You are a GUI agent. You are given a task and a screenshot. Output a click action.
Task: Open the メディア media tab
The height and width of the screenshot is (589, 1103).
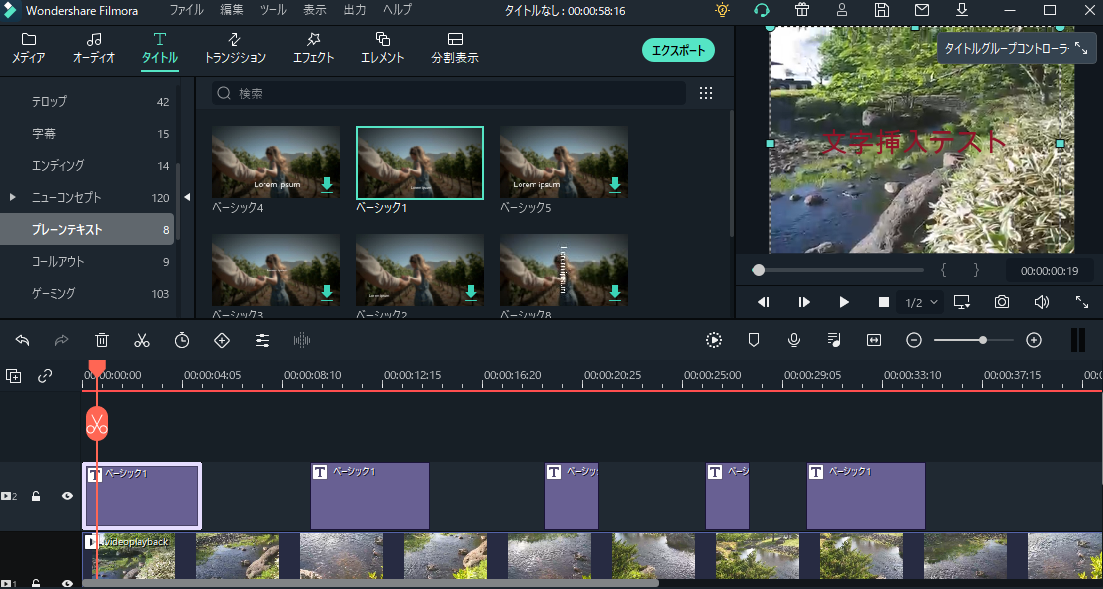29,48
